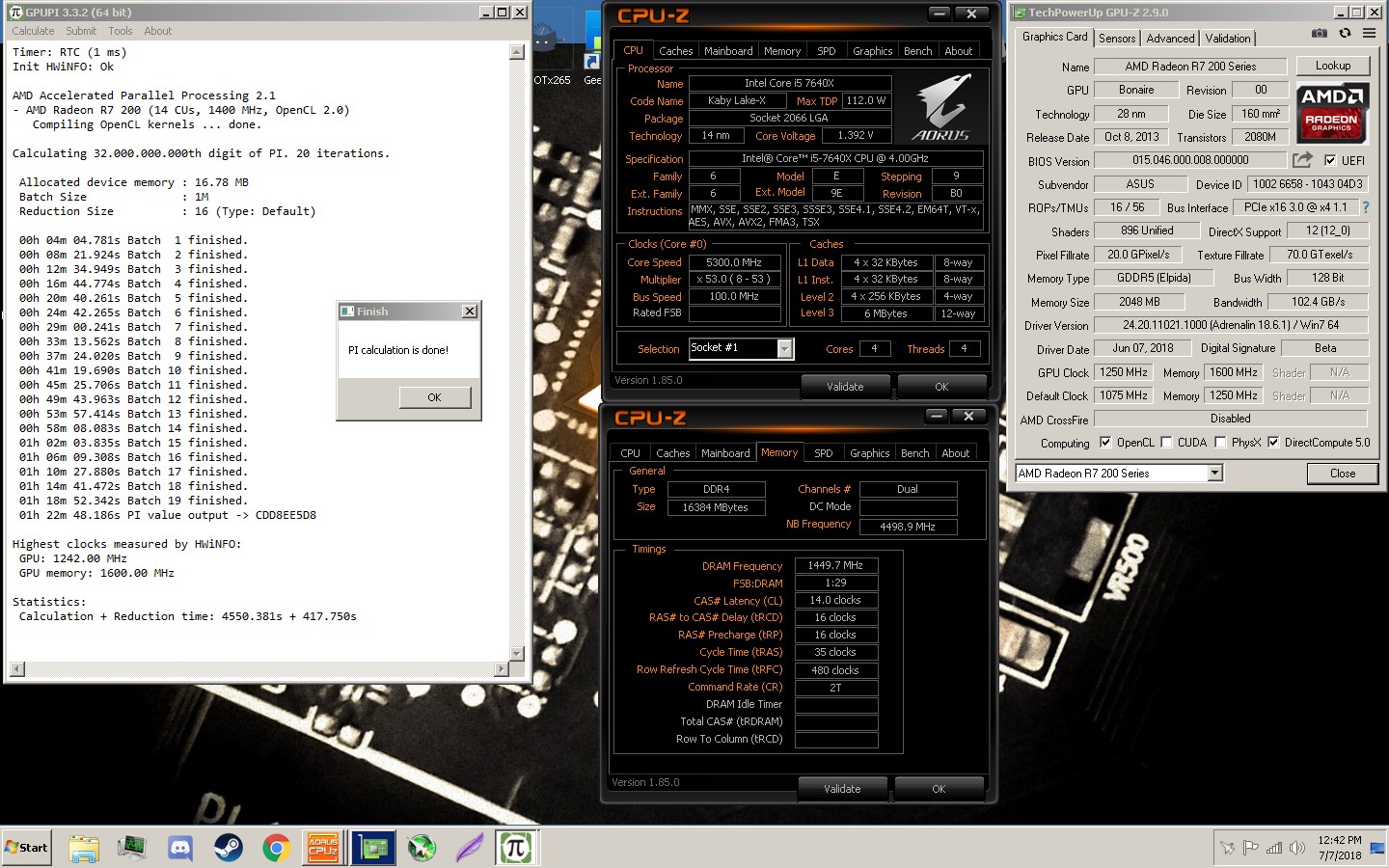
Task: Click Validate in the upper CPU-Z window
Action: tap(845, 386)
